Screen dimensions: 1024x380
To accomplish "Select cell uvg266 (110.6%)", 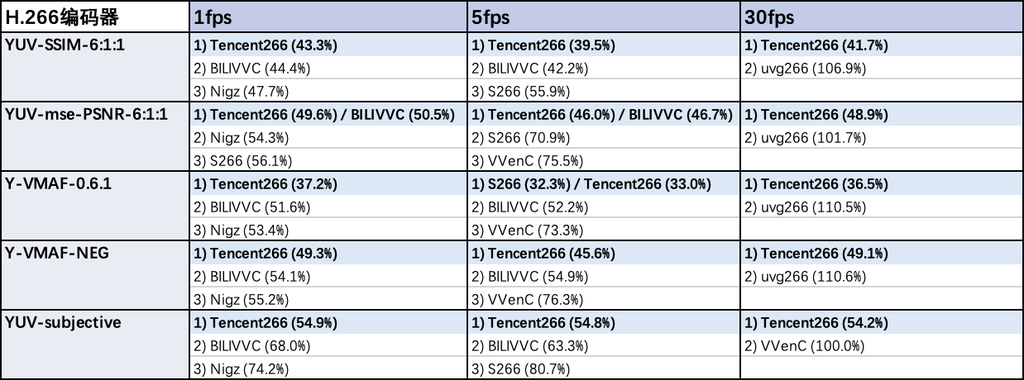I will coord(882,277).
